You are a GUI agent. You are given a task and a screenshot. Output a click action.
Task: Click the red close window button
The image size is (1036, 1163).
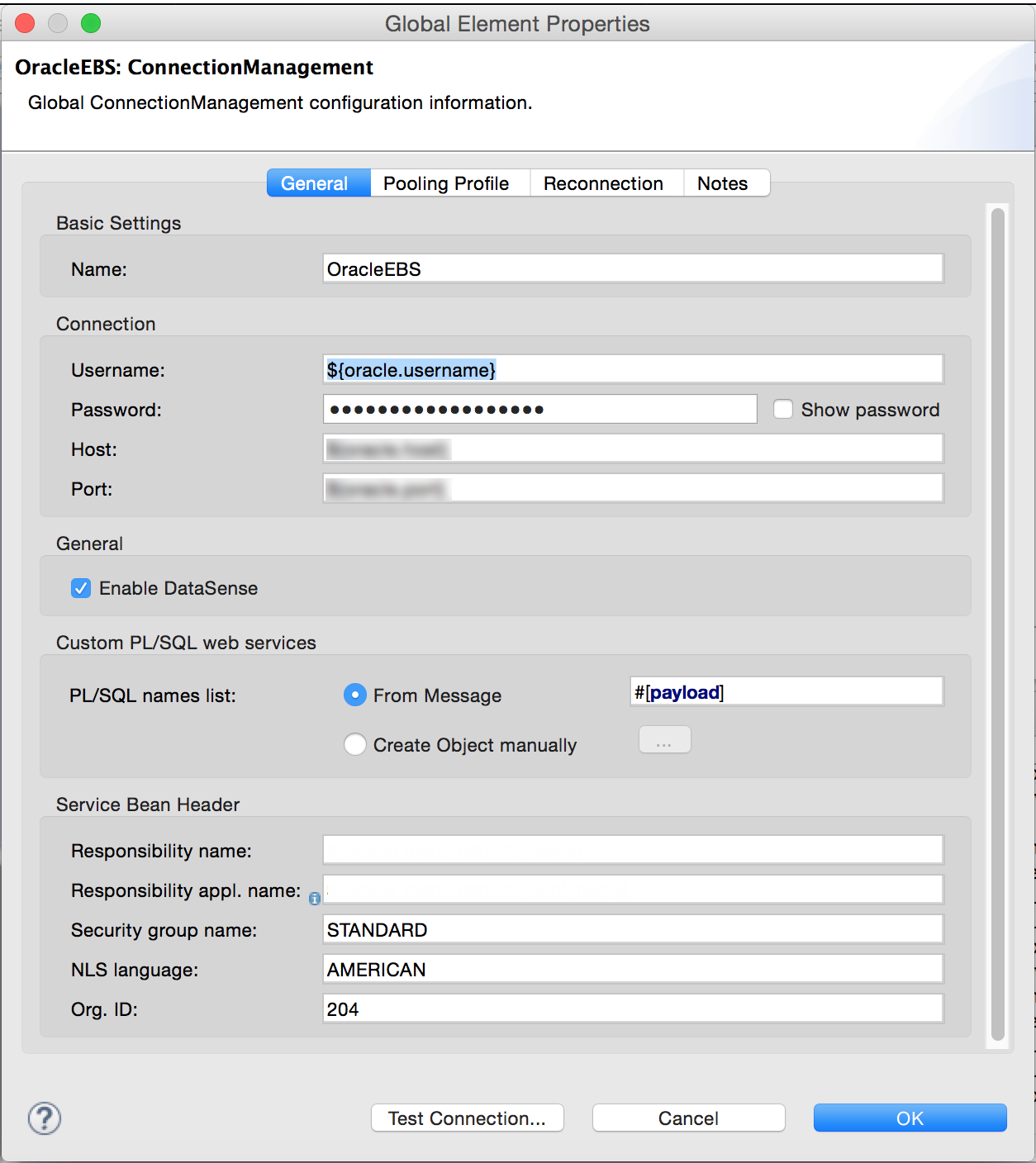(26, 23)
